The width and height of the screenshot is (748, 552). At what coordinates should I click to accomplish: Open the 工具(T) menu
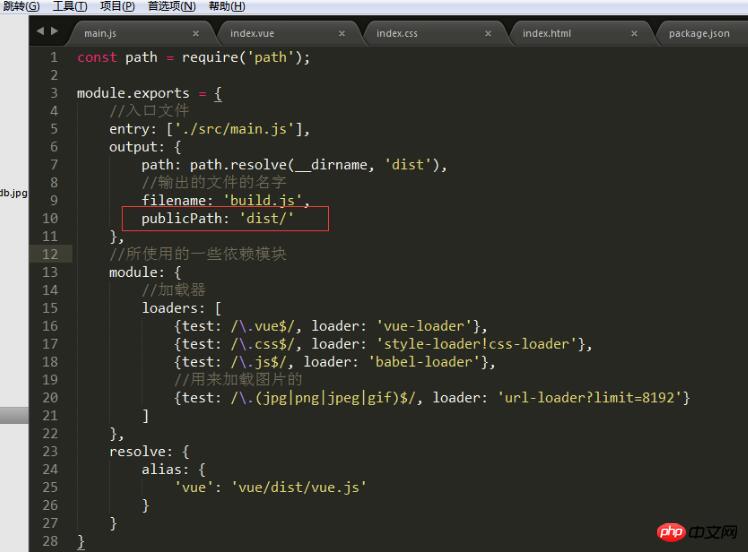point(70,6)
